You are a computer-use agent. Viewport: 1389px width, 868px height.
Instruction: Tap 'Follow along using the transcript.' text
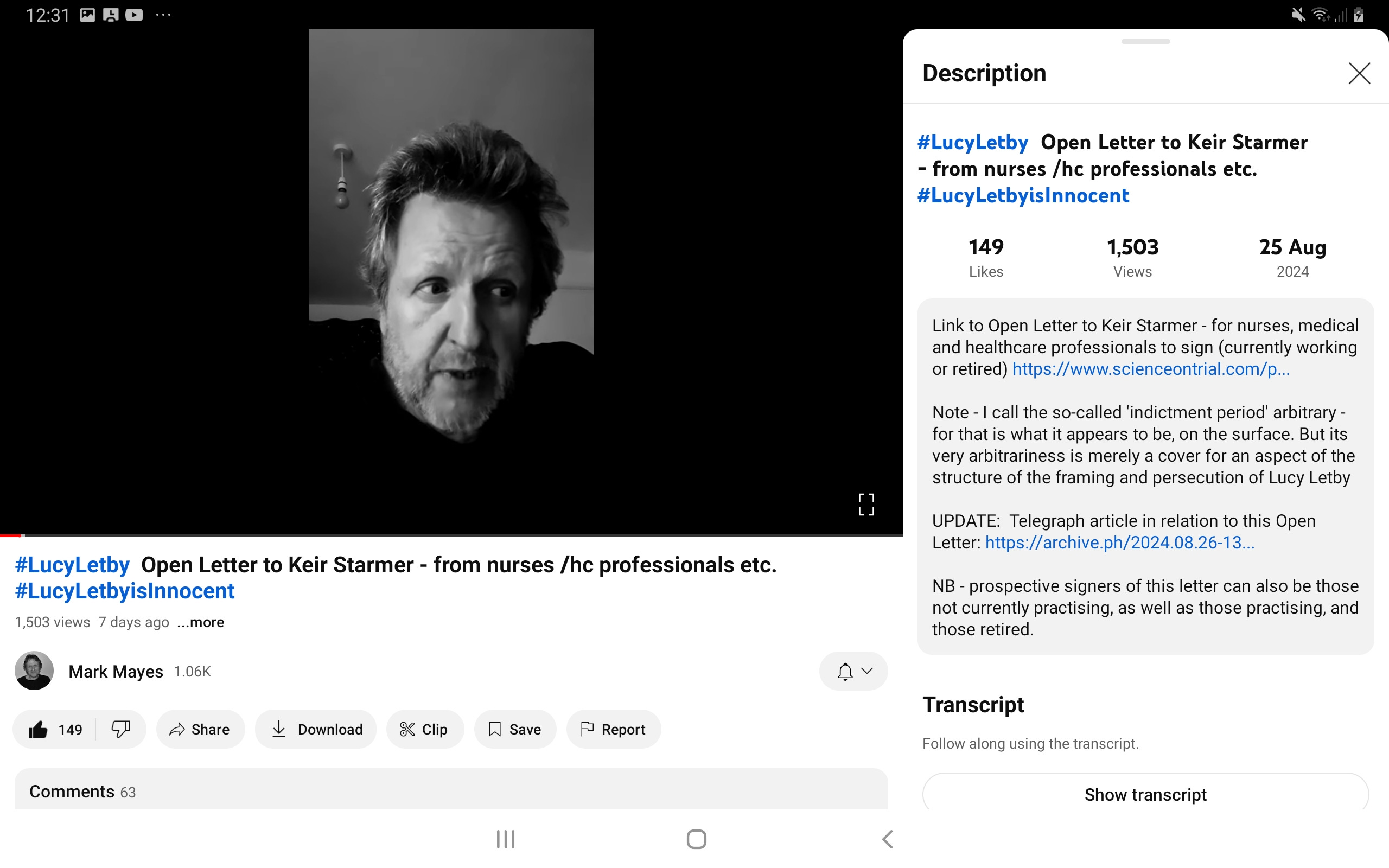1030,743
